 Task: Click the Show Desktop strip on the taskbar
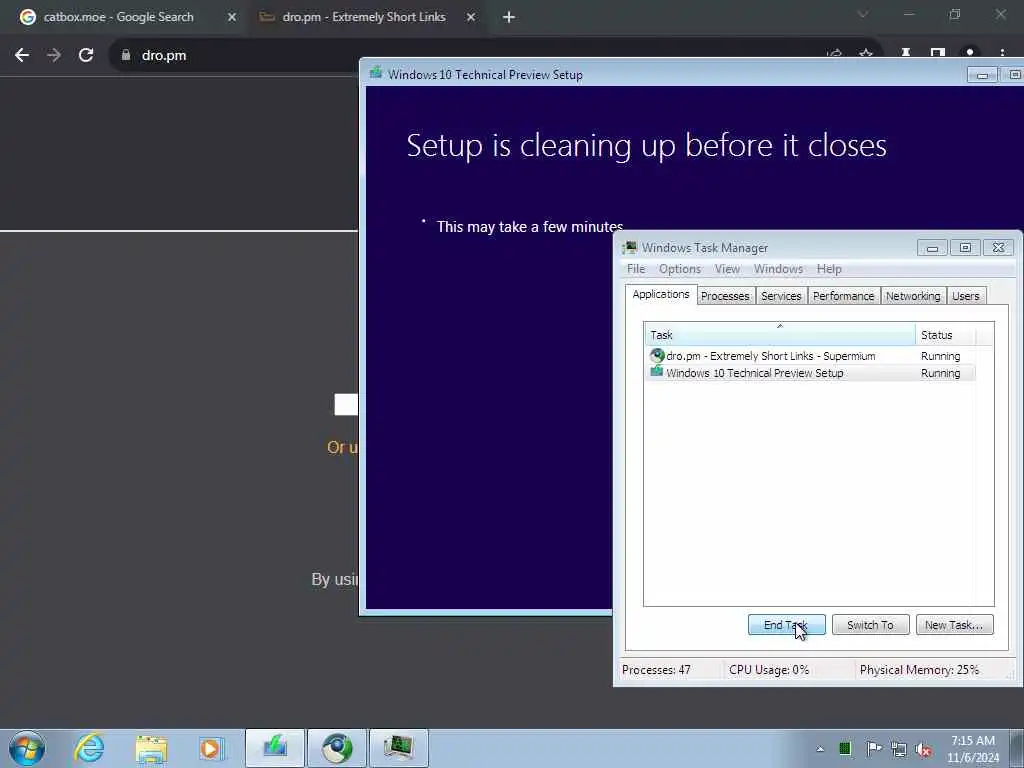(x=1016, y=748)
